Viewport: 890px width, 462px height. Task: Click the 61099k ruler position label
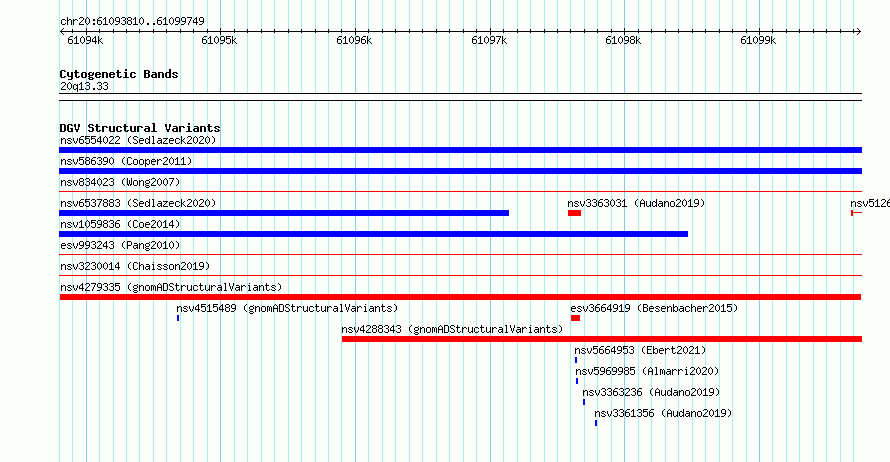click(758, 40)
